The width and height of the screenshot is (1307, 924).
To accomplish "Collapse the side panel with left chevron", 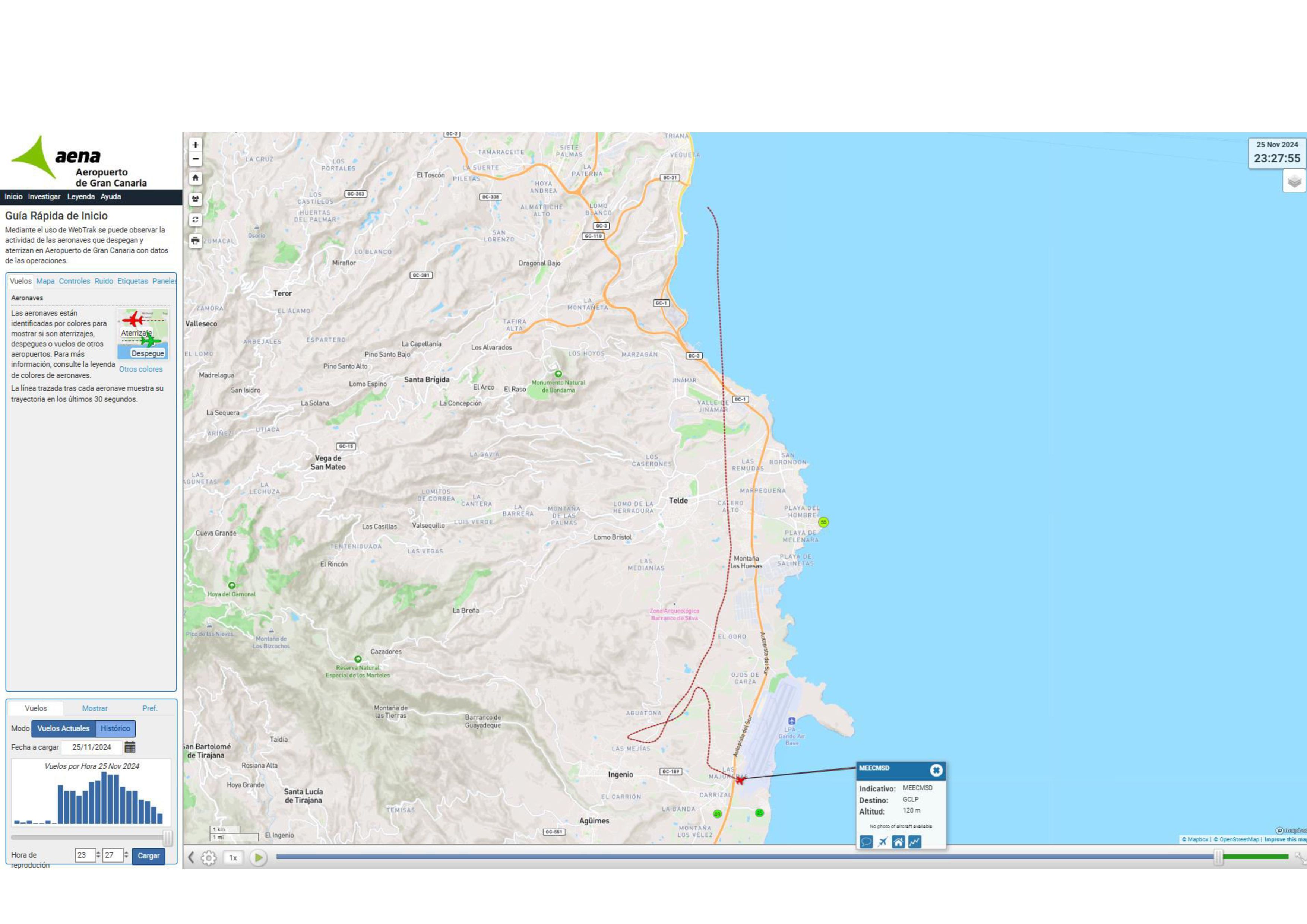I will point(191,857).
